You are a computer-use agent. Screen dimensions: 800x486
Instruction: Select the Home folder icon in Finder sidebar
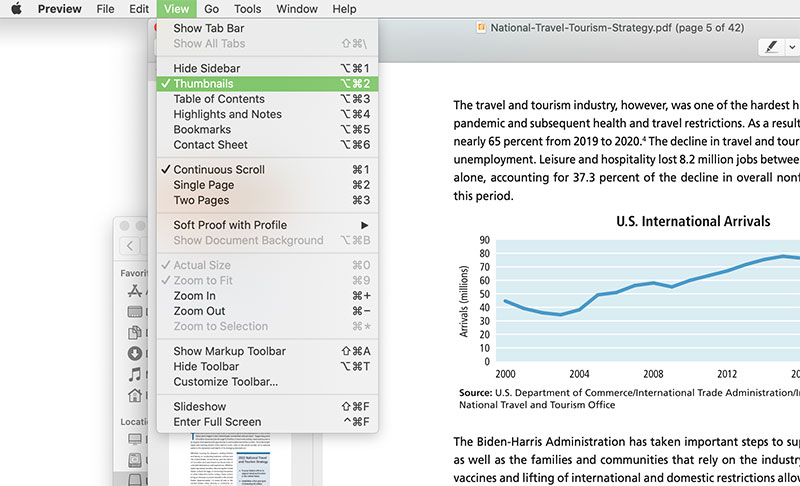tap(135, 395)
